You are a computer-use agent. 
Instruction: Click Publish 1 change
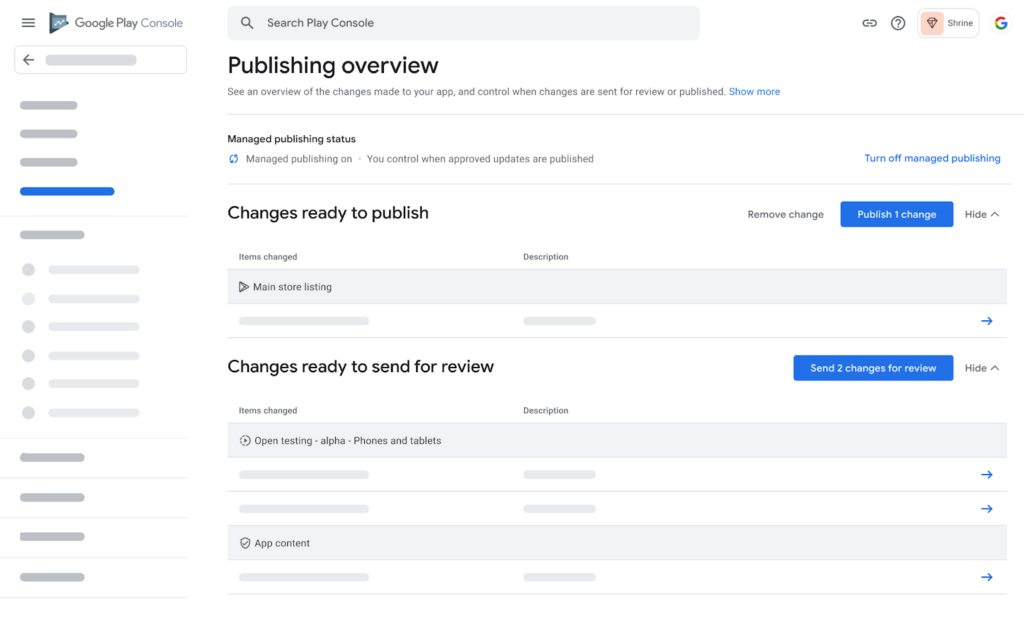896,214
